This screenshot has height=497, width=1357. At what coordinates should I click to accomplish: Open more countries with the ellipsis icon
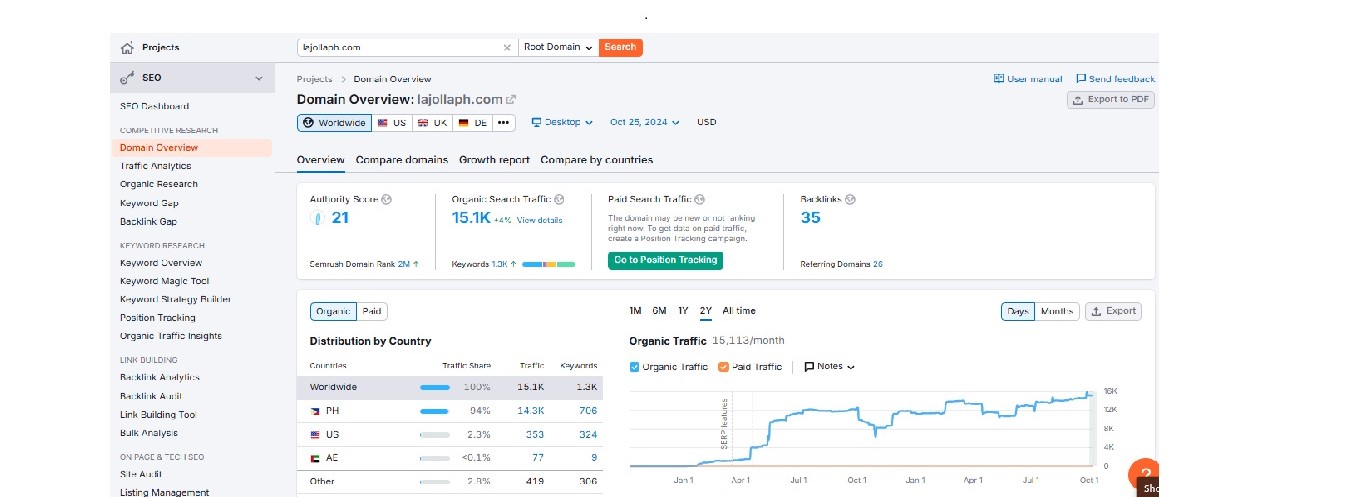coord(503,122)
